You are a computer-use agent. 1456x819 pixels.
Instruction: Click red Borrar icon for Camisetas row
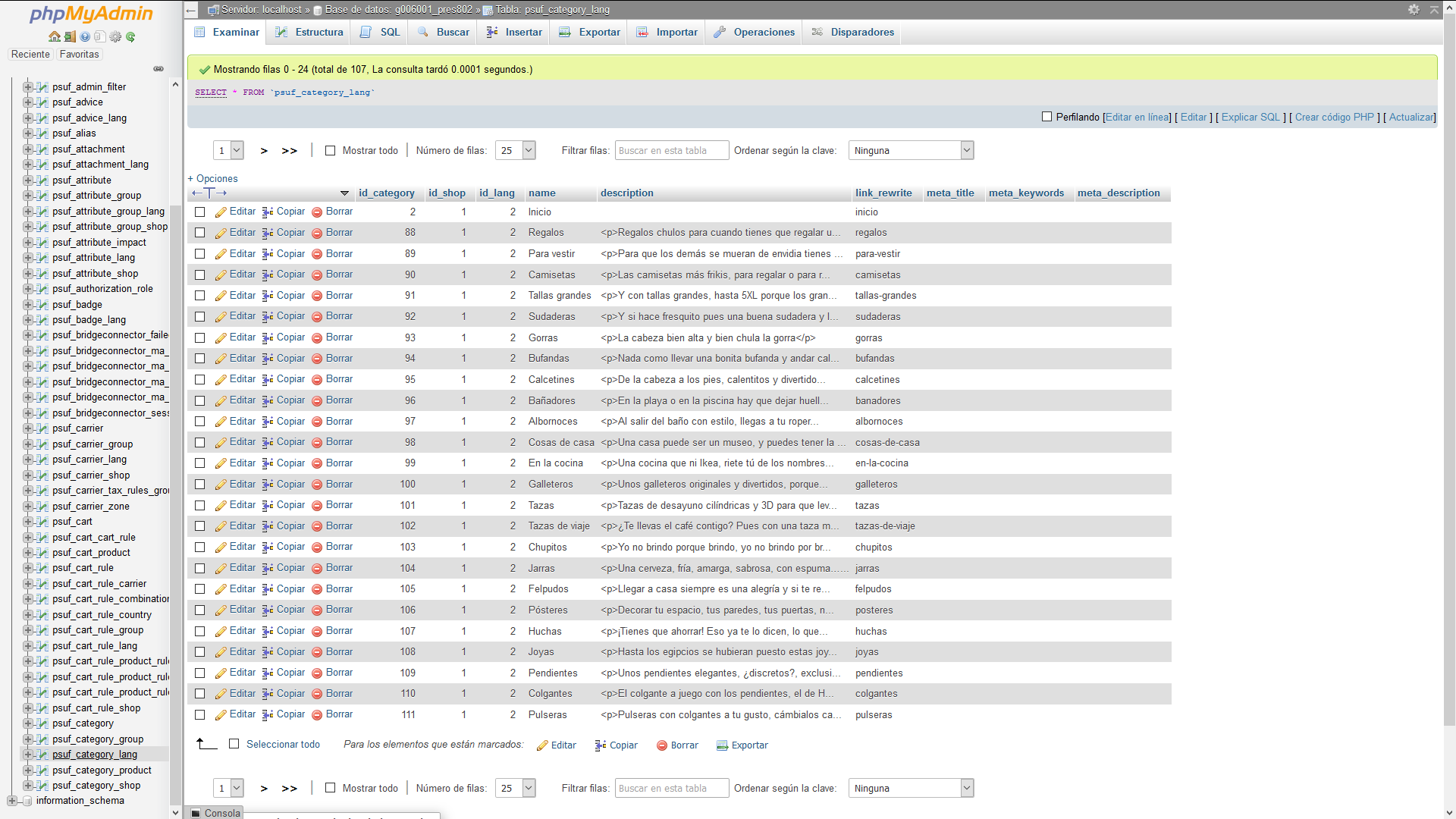click(x=317, y=275)
